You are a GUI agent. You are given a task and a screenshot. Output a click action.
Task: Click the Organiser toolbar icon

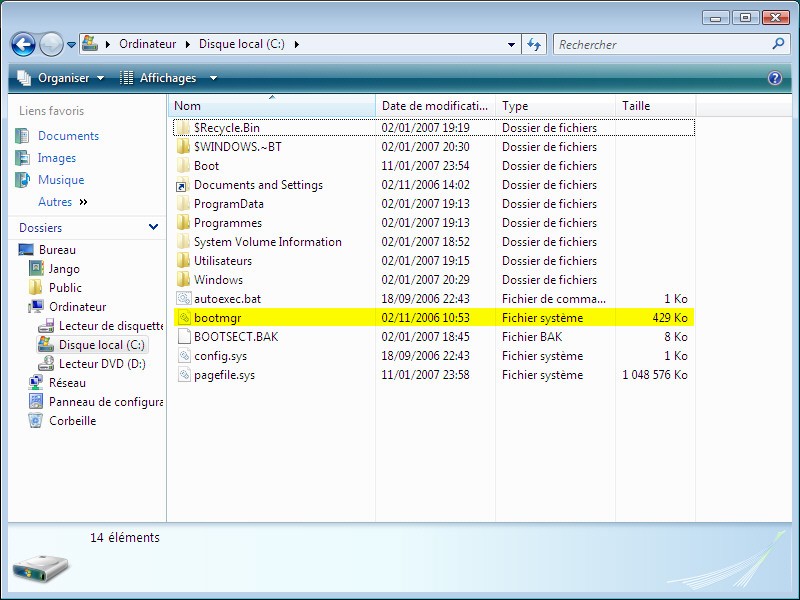(x=24, y=78)
